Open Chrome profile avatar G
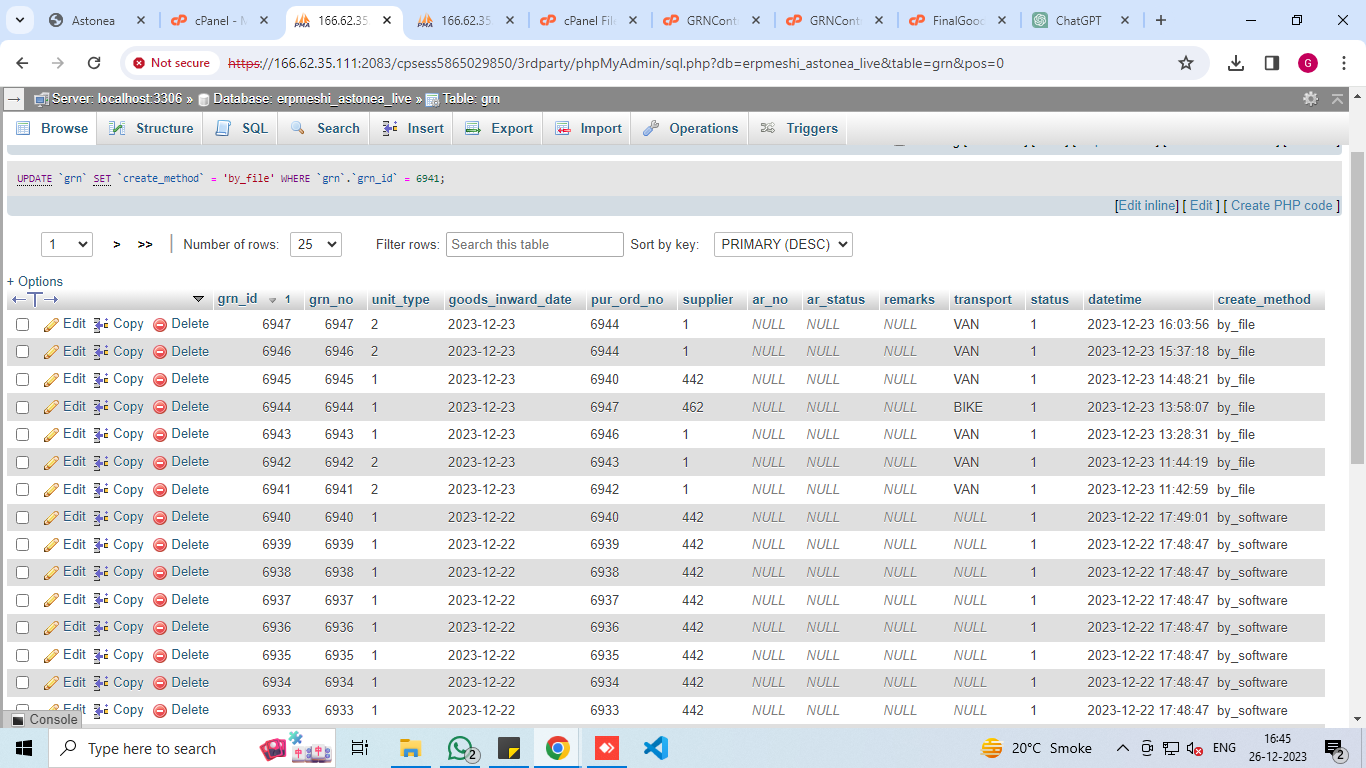 [x=1308, y=63]
